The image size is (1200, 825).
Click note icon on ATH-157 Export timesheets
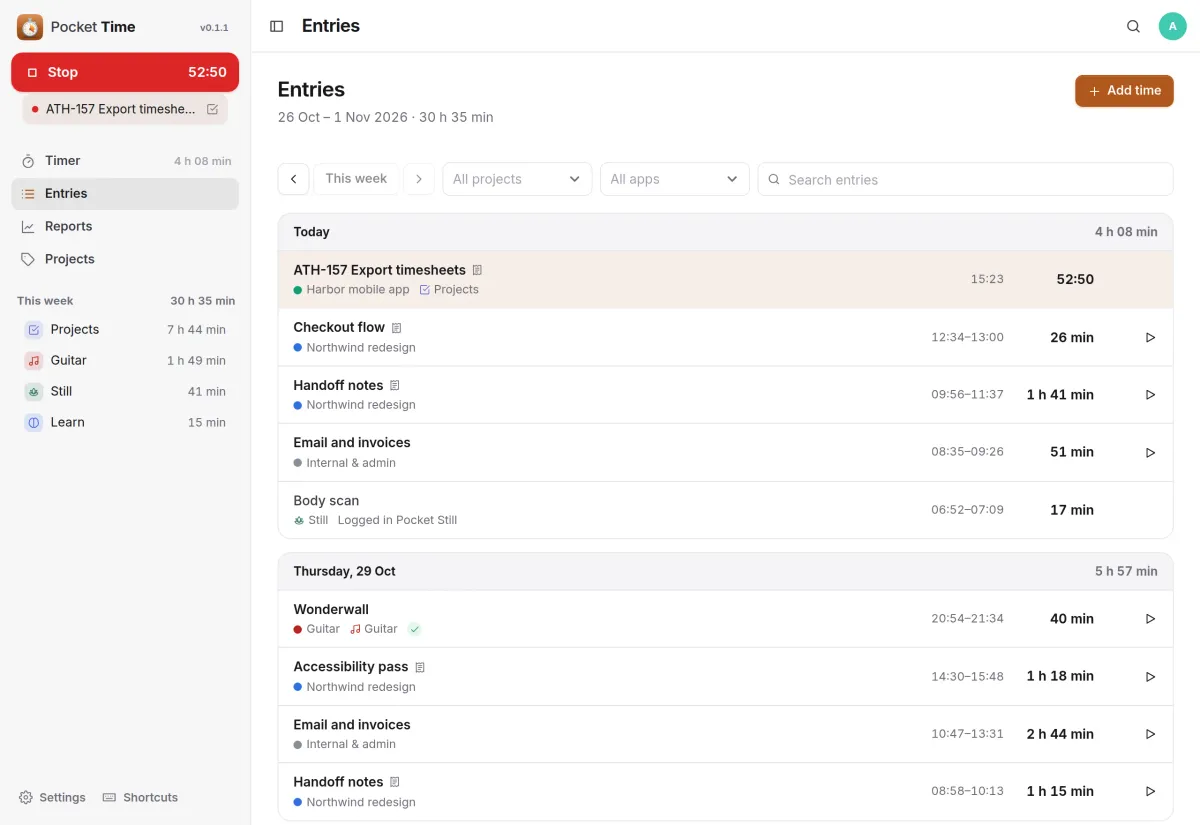477,270
